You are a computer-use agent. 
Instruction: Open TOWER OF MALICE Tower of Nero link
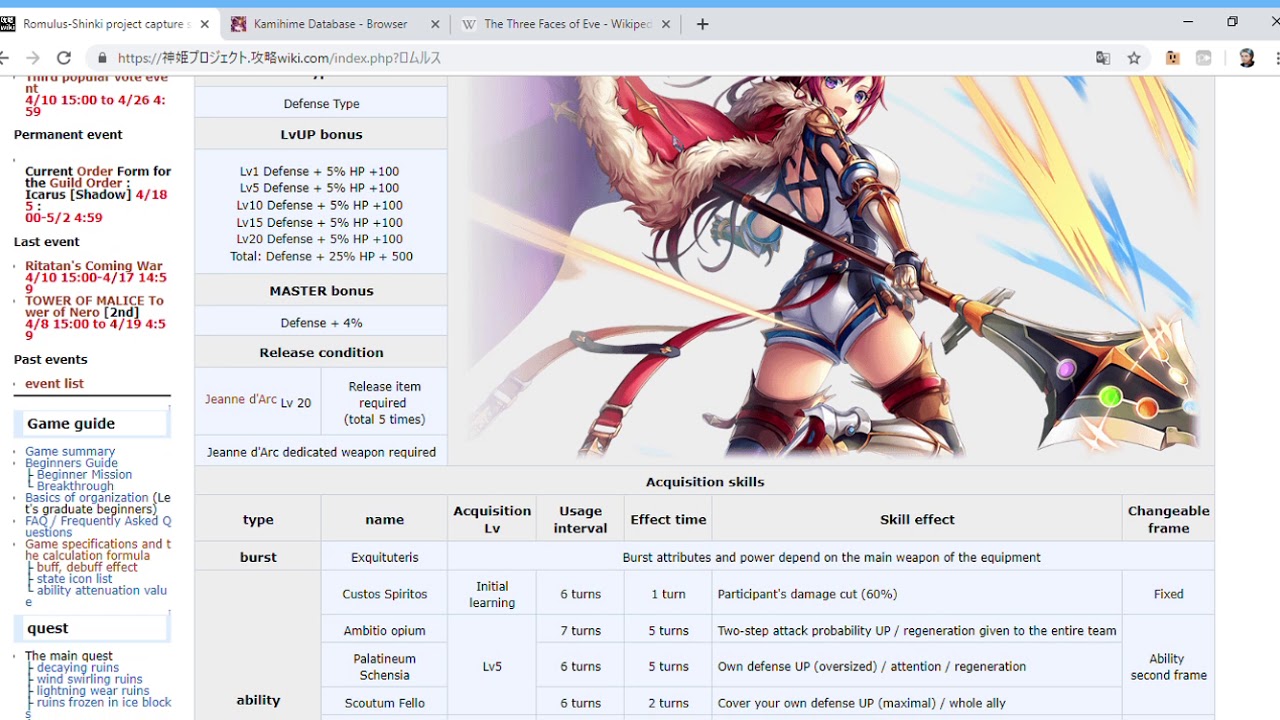[x=94, y=306]
